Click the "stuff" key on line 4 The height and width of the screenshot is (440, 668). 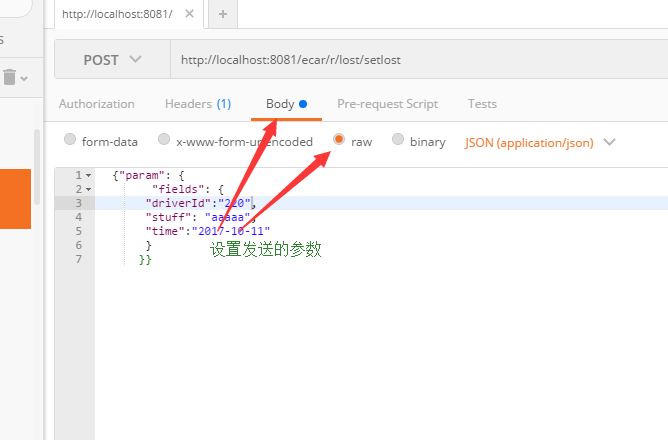click(168, 217)
